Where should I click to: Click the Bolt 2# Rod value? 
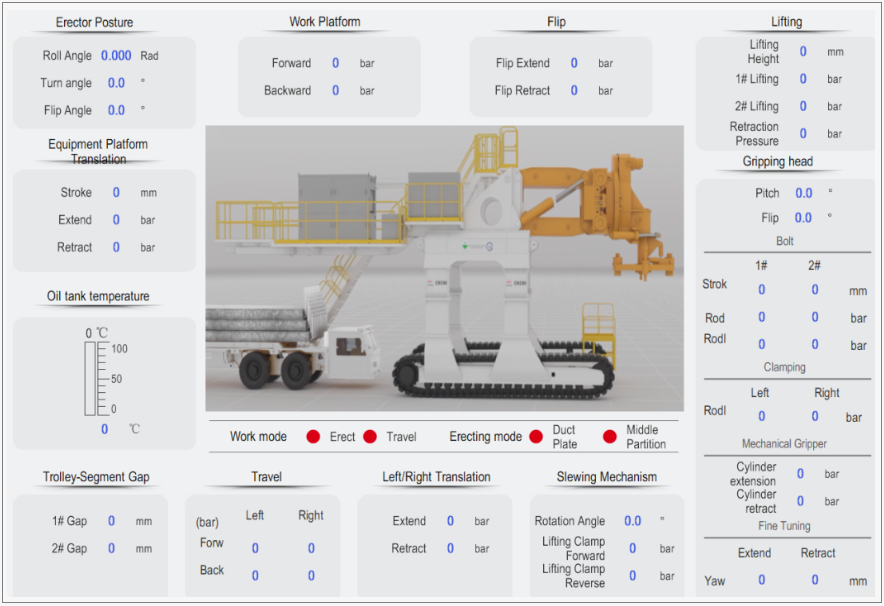click(815, 317)
